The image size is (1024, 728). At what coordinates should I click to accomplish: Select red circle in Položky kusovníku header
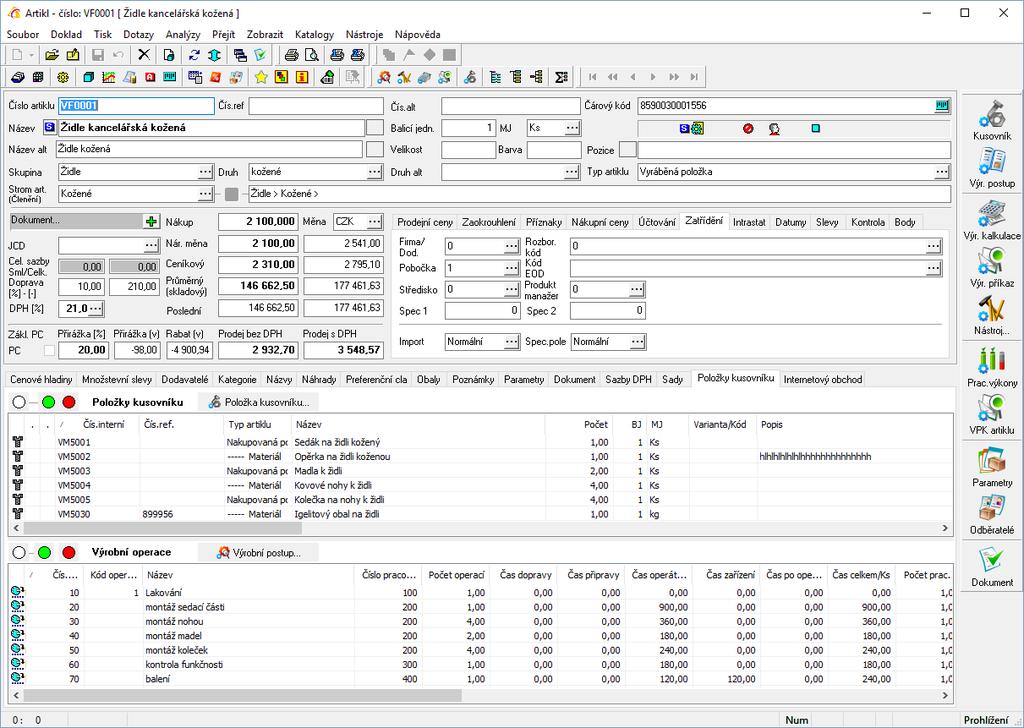point(69,402)
